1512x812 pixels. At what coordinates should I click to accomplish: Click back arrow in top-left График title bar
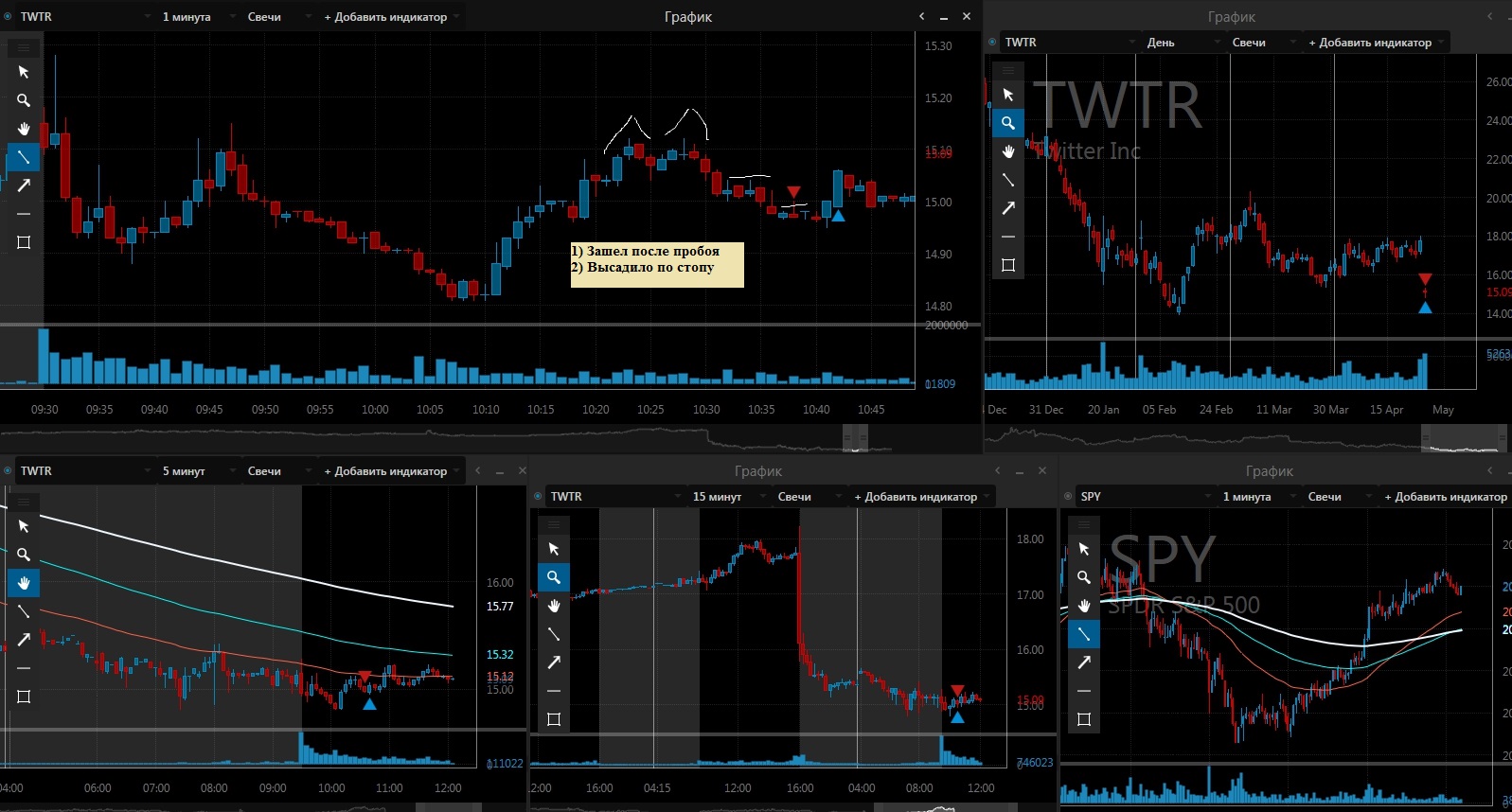click(921, 17)
